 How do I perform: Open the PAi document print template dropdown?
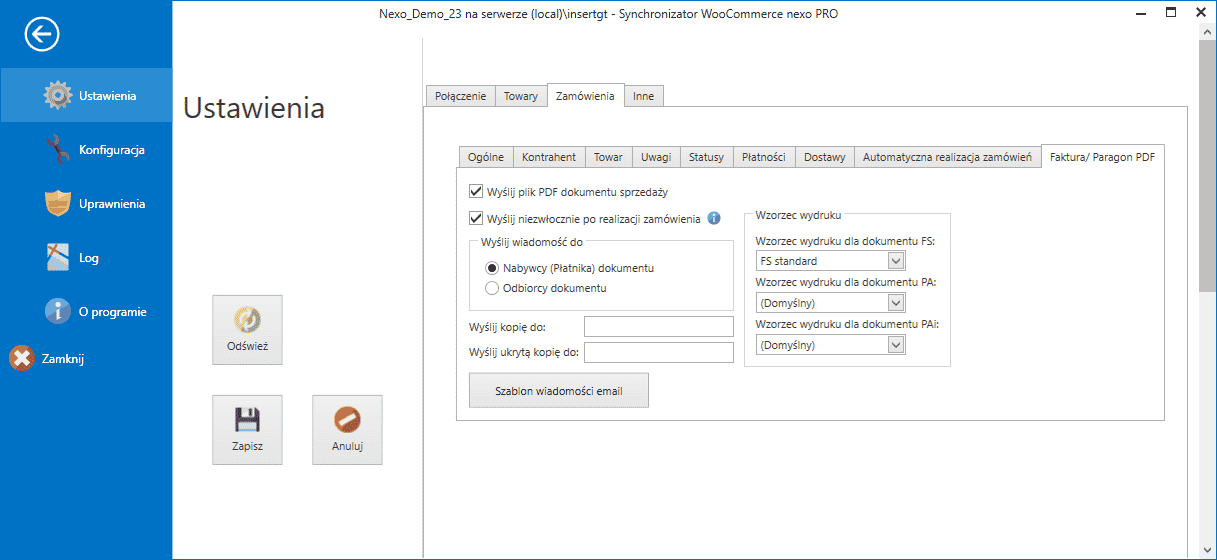[x=896, y=345]
